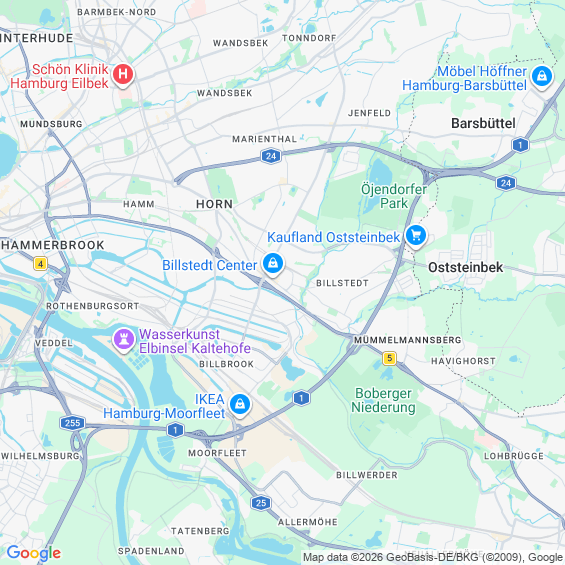This screenshot has height=565, width=565.
Task: Select the Boberger Niederung park label
Action: [383, 400]
